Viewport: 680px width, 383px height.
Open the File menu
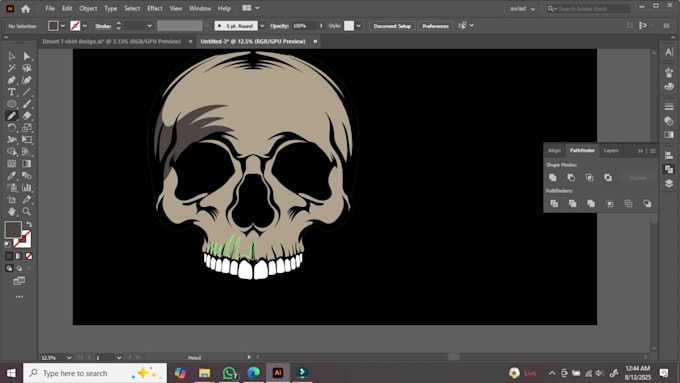pyautogui.click(x=50, y=9)
